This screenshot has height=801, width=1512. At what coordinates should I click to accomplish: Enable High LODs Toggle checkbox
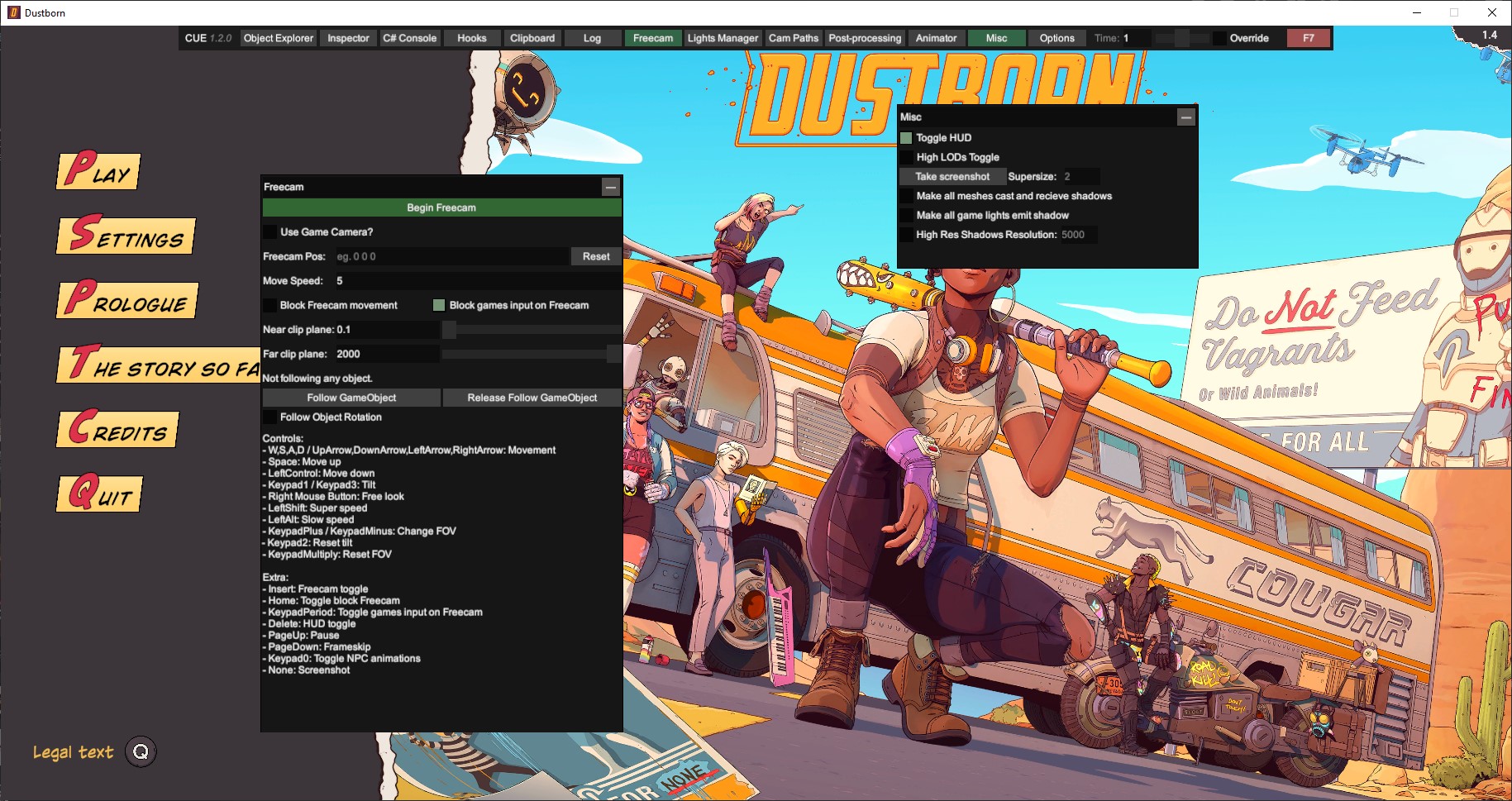906,157
